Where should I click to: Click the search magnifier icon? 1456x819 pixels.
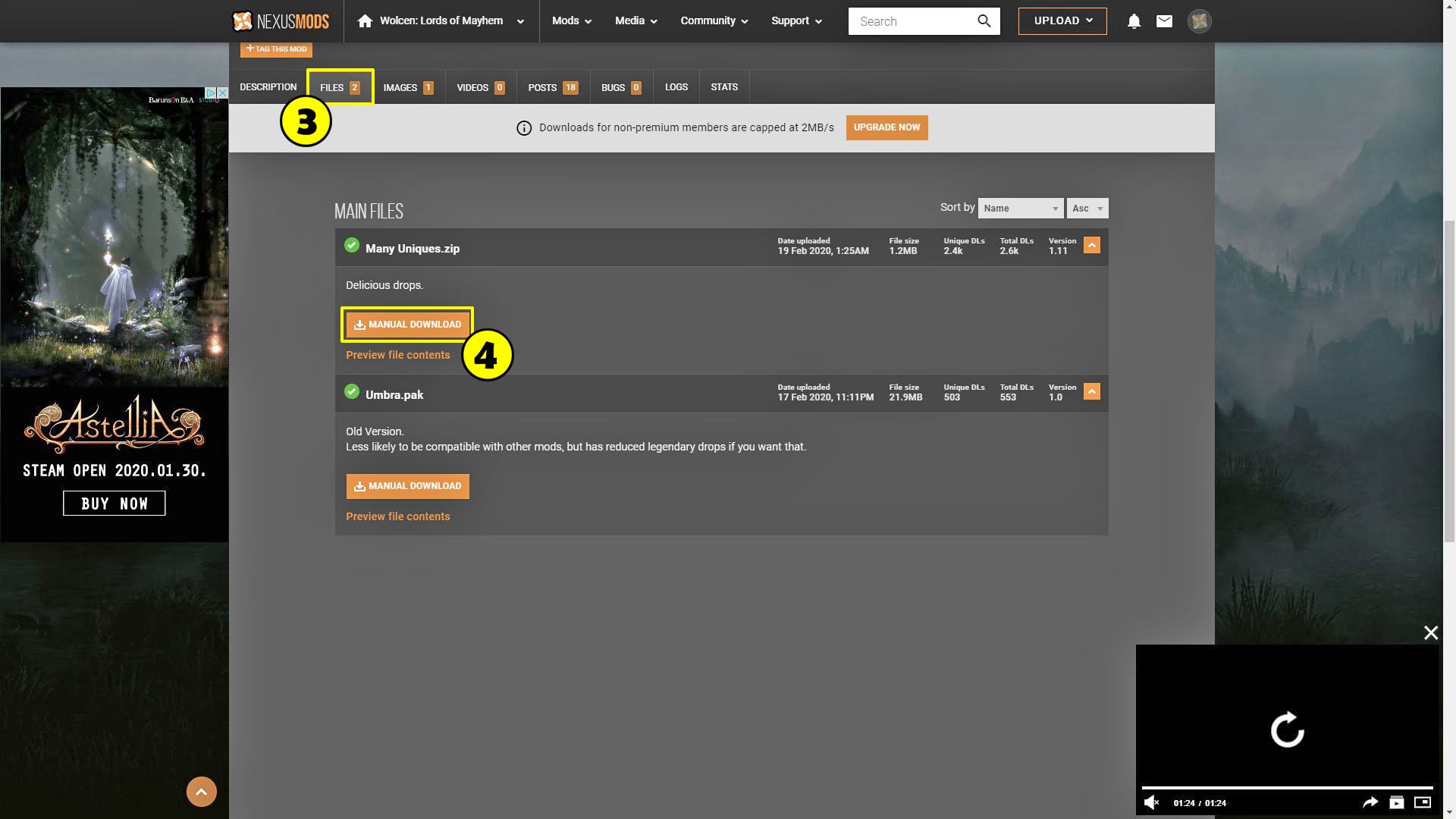[x=984, y=21]
